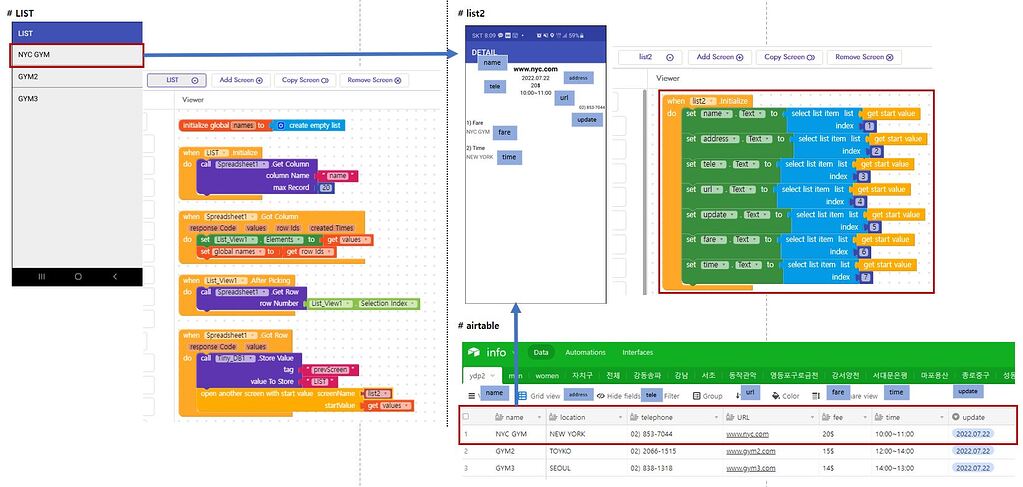This screenshot has width=1023, height=487.
Task: Click Add Screen plus in LIST editor
Action: [x=259, y=80]
